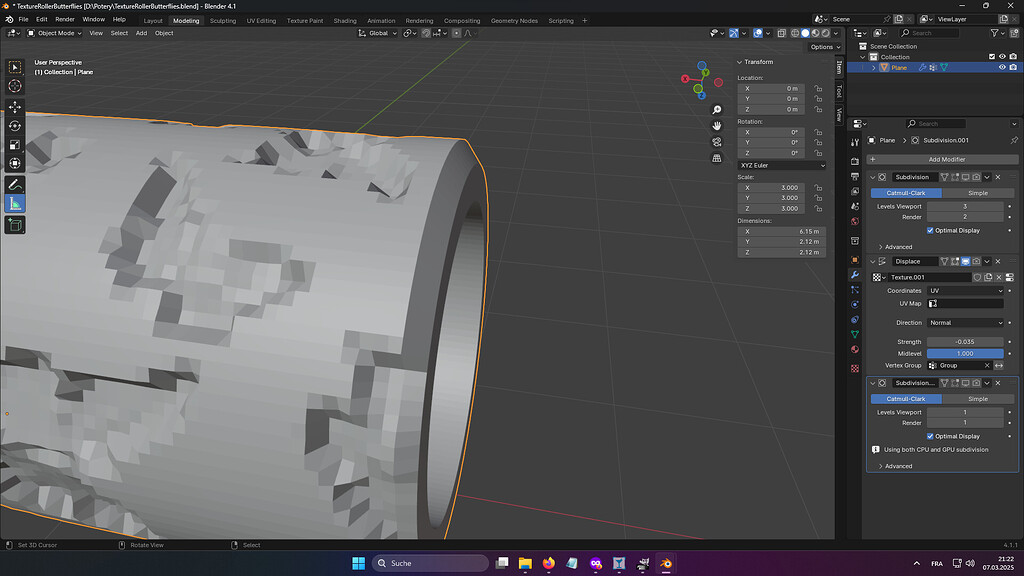Open the Modifiers properties wrench tab

click(855, 275)
